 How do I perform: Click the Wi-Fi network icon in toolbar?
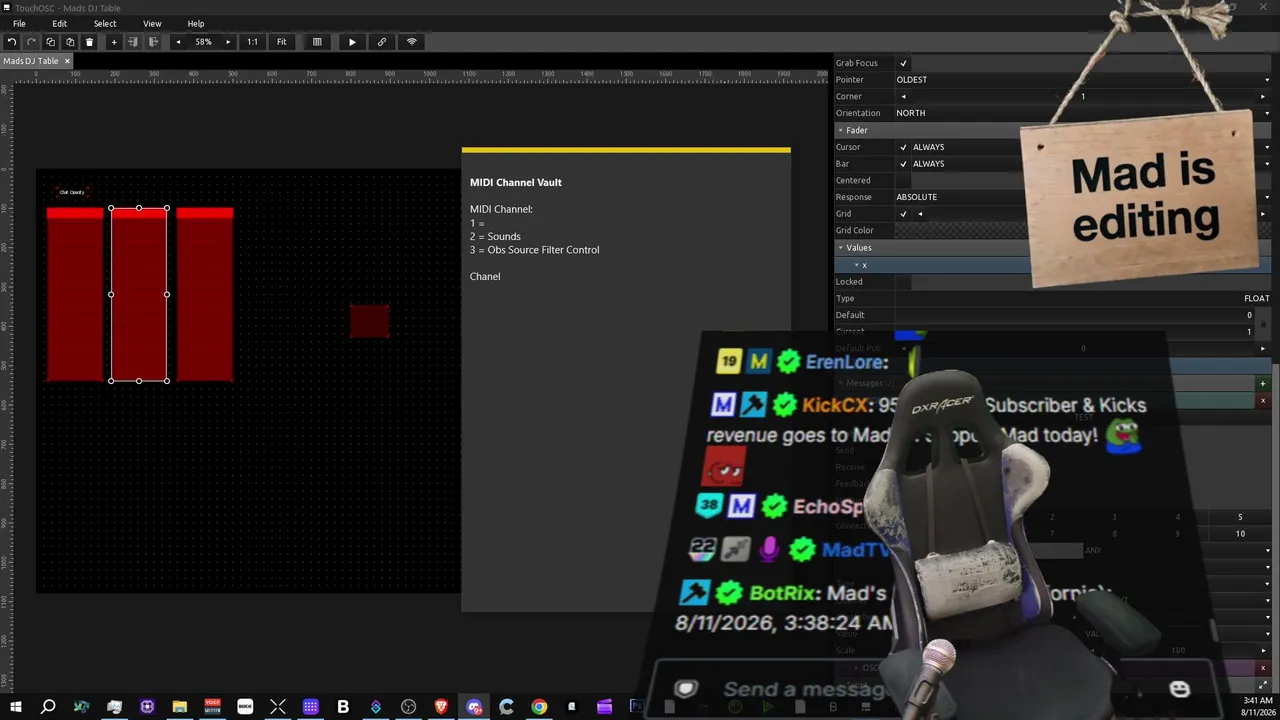coord(411,42)
